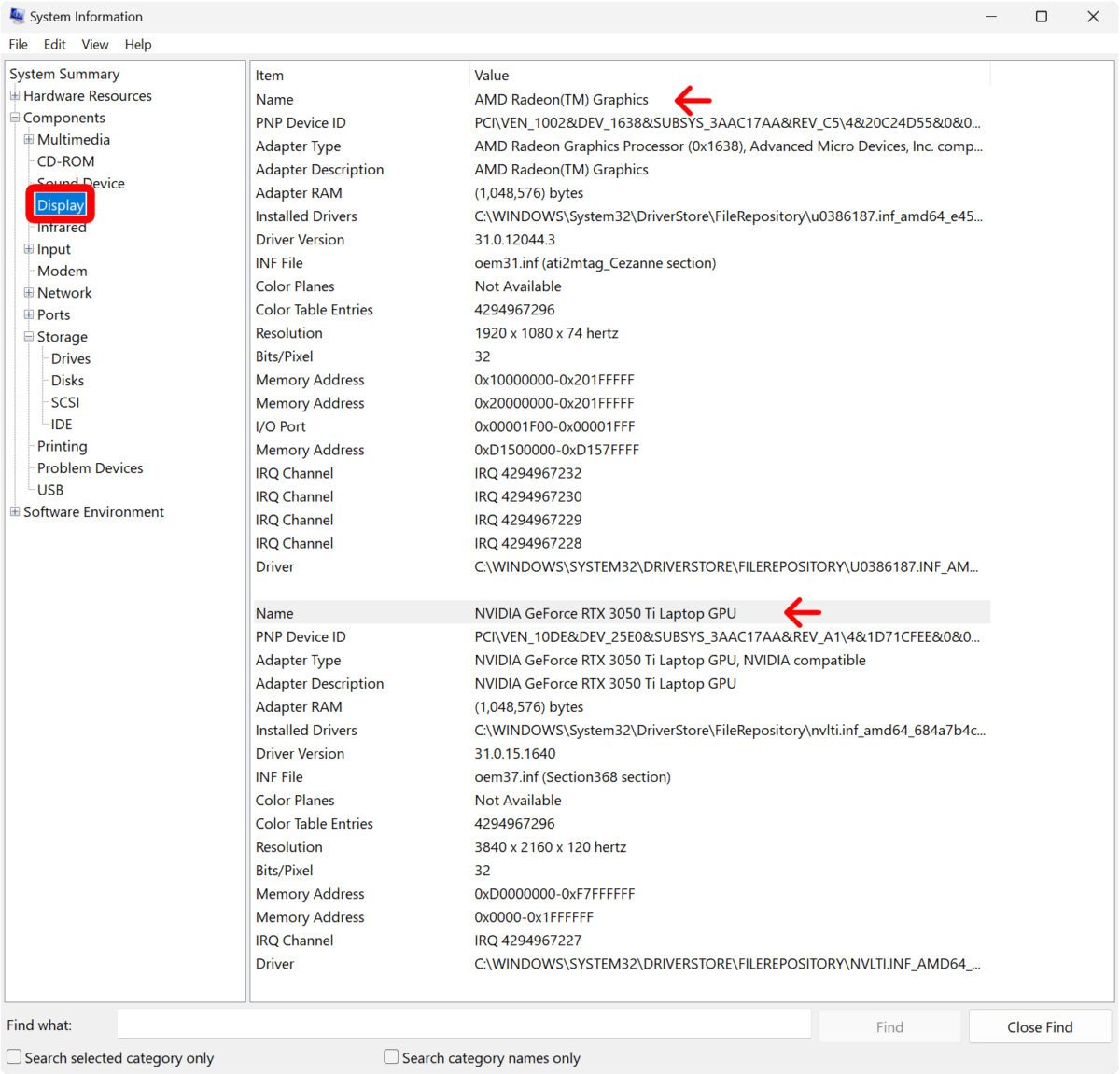Open the Help menu

pos(138,44)
